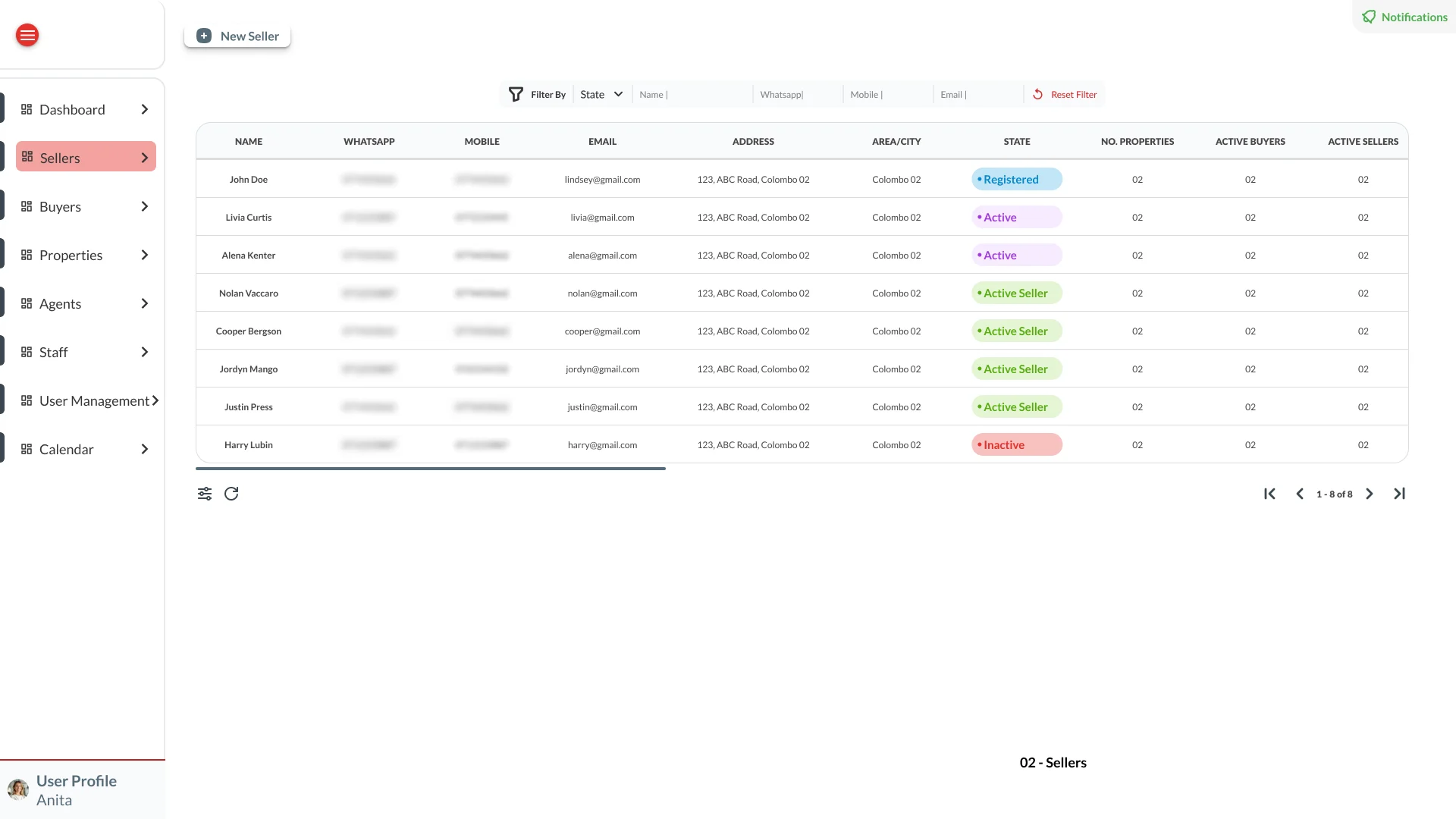This screenshot has width=1456, height=819.
Task: Click livia@gmail.com email cell
Action: (x=602, y=217)
